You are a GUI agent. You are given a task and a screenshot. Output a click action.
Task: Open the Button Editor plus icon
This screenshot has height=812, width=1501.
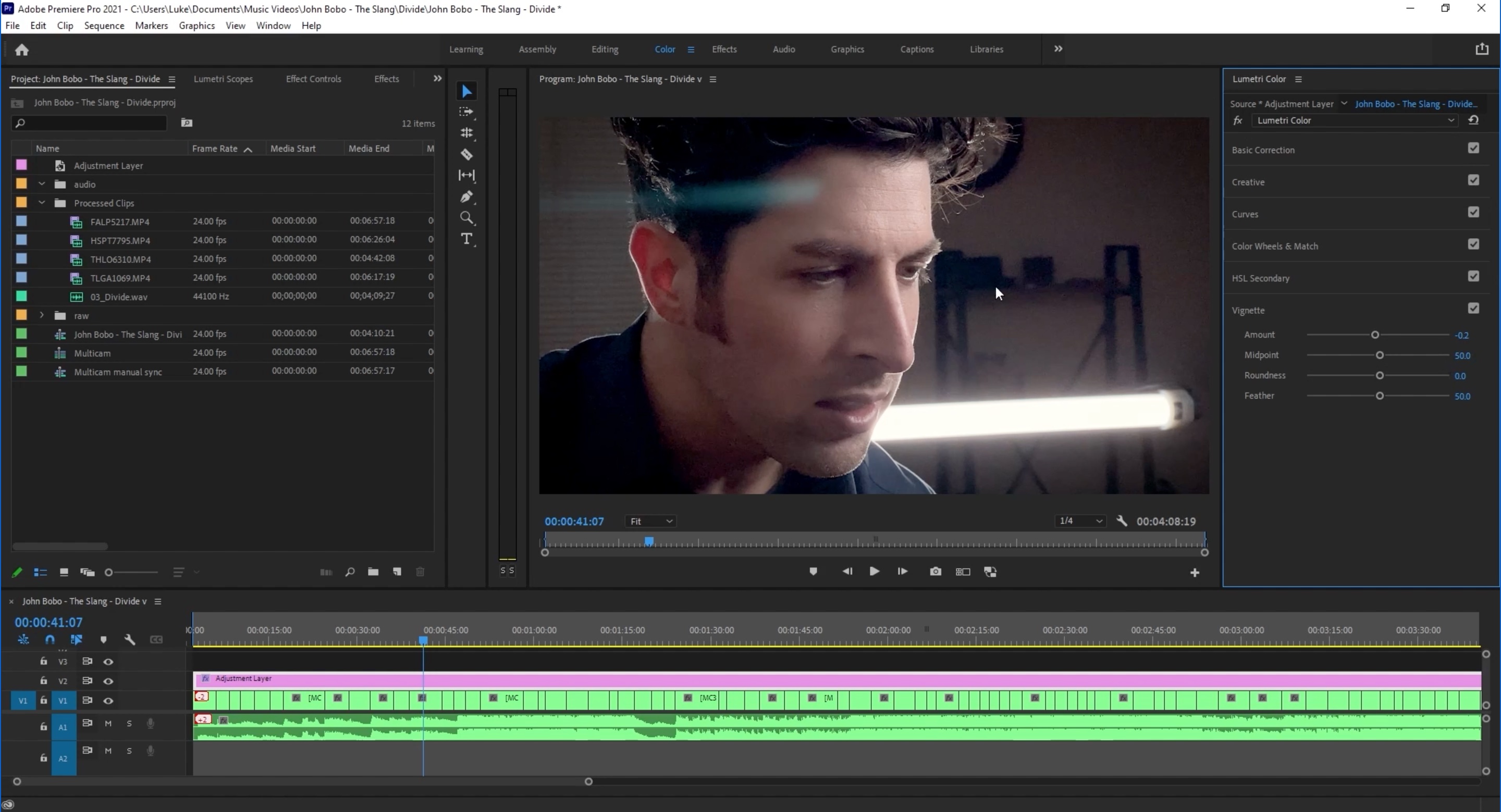(1195, 573)
